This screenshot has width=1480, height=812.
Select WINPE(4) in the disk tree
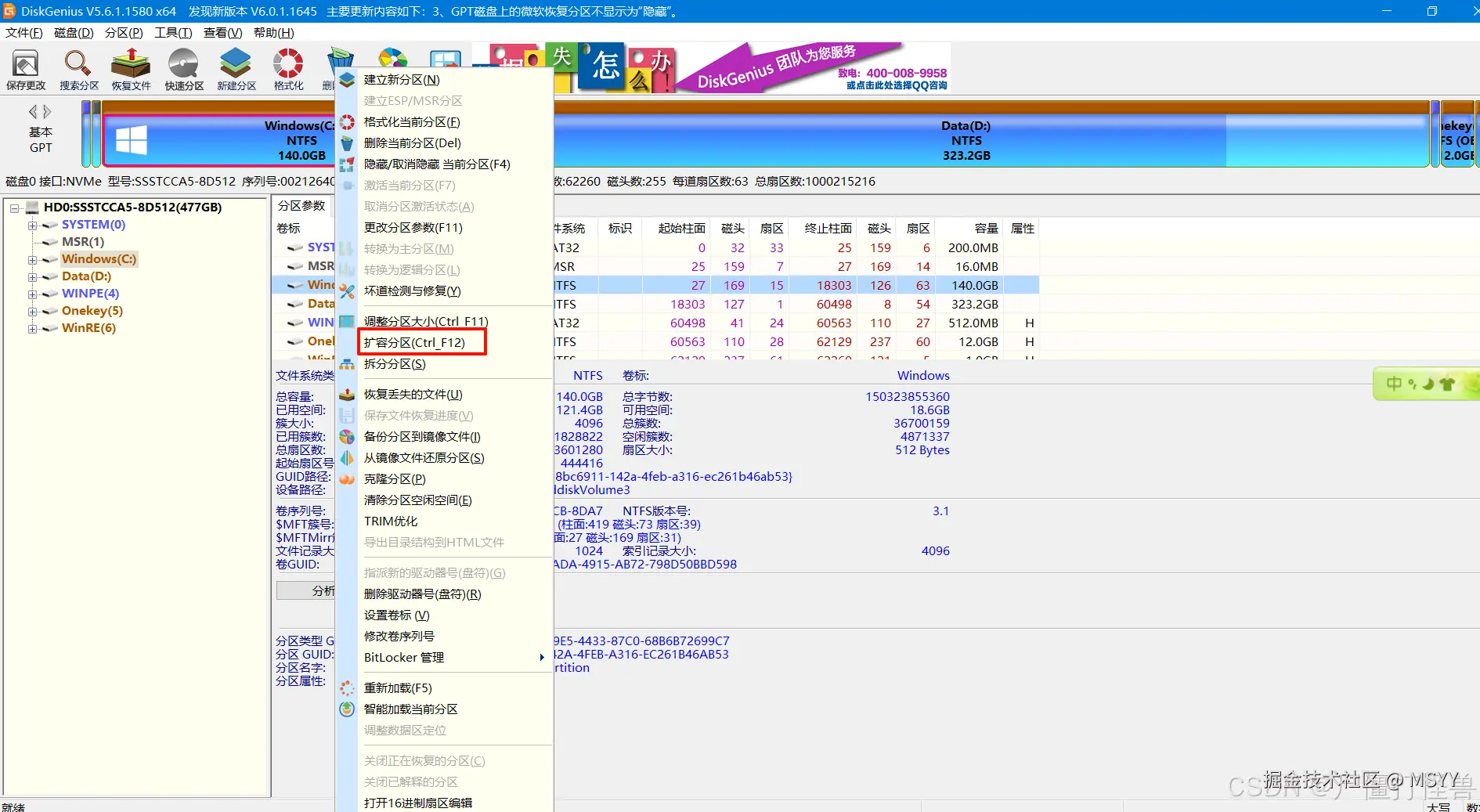click(x=90, y=294)
